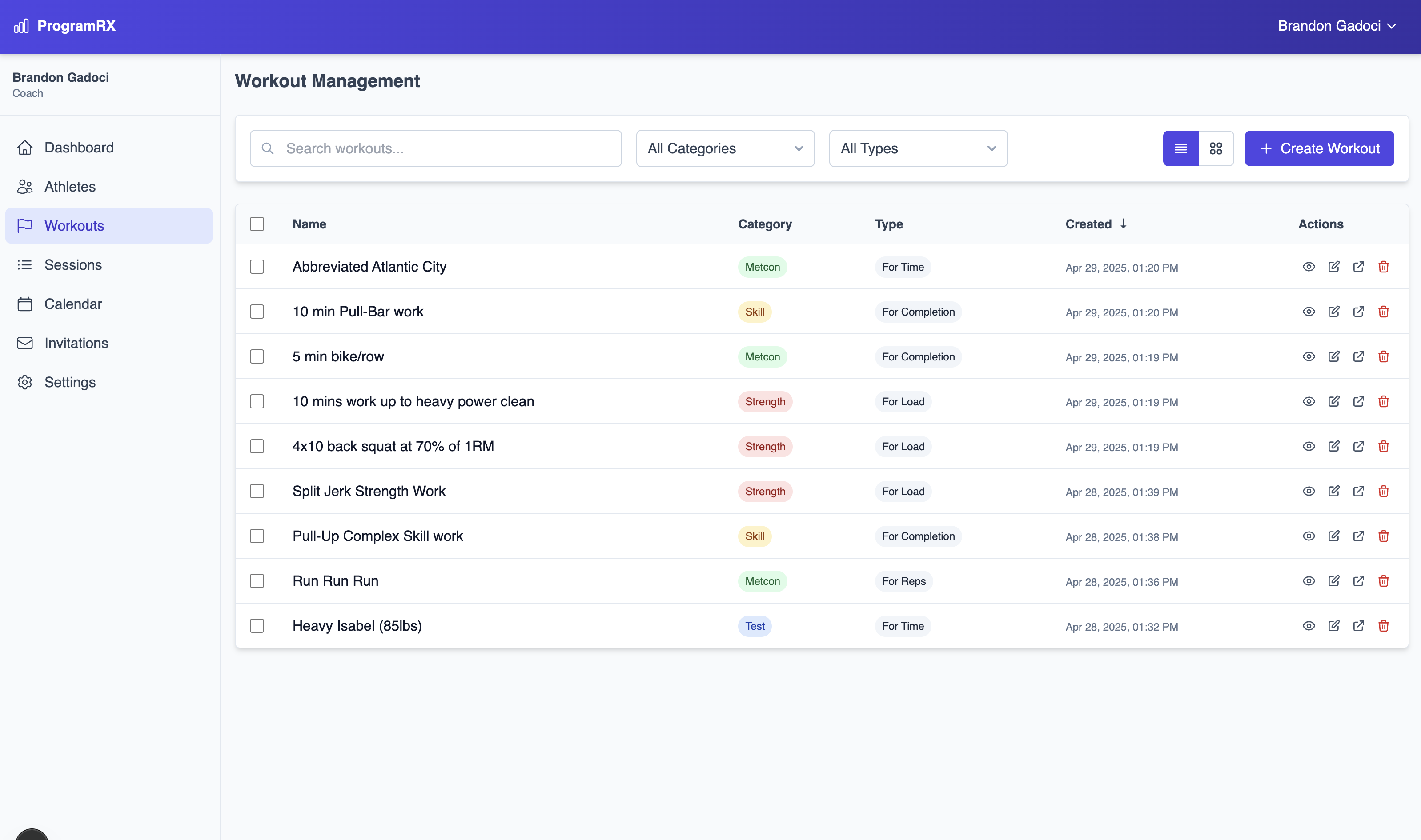
Task: View the Abbreviated Atlantic City workout
Action: tap(1309, 267)
